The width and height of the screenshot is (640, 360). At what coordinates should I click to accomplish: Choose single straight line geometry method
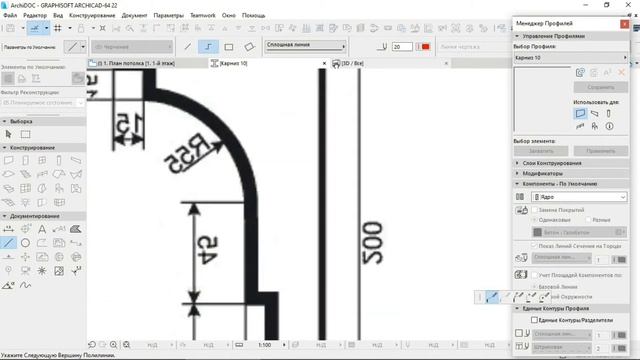pos(188,47)
